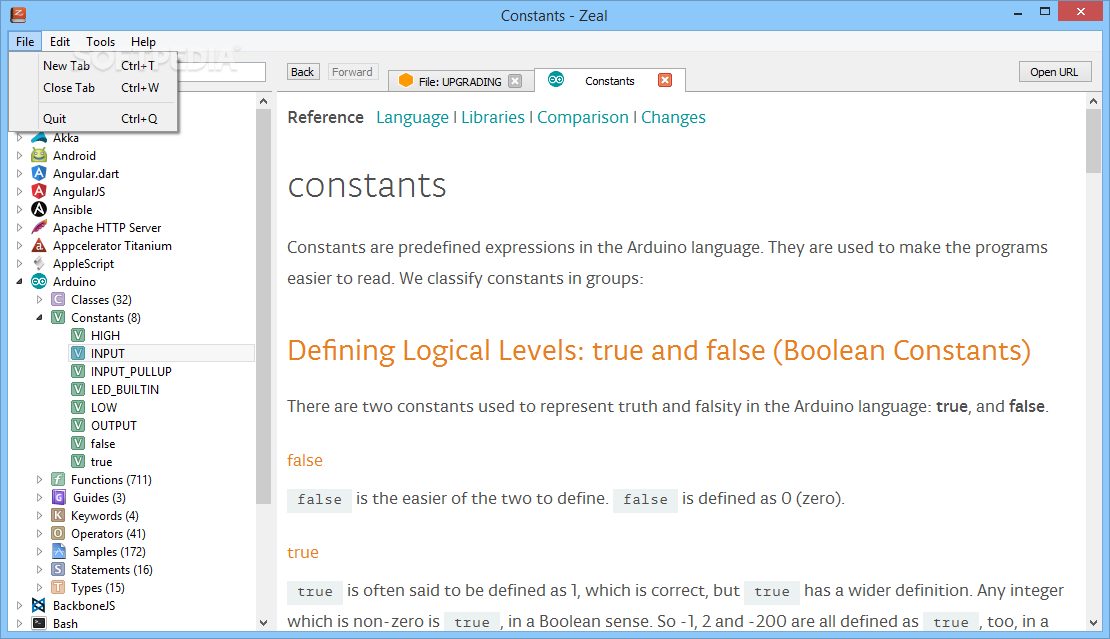Click the Back button
Viewport: 1110px width, 639px height.
click(x=302, y=72)
